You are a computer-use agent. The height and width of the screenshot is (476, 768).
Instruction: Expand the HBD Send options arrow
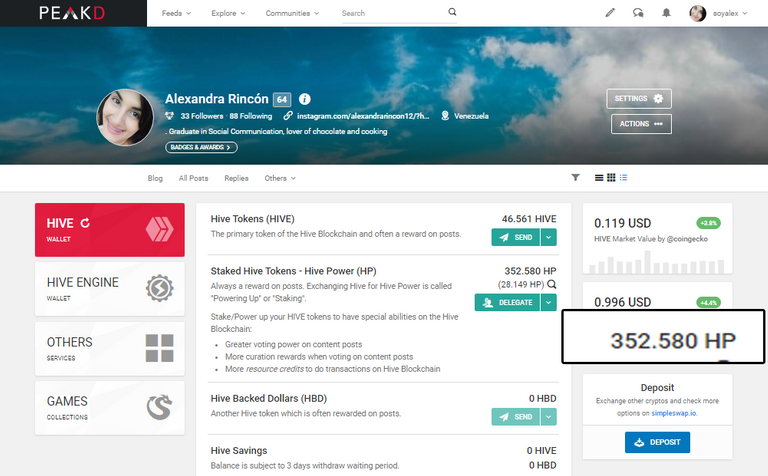[x=549, y=417]
